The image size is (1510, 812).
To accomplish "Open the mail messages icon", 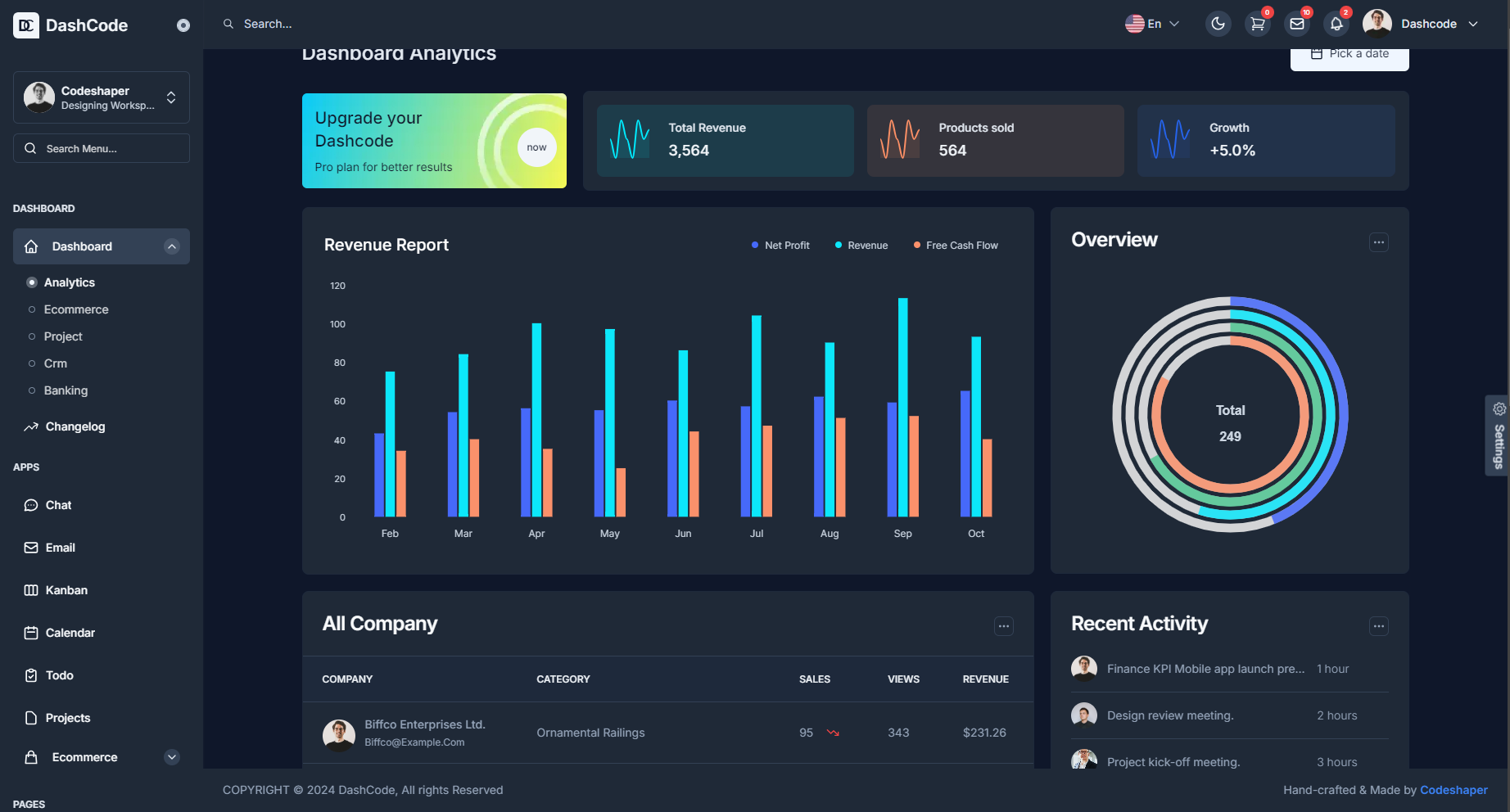I will coord(1297,24).
